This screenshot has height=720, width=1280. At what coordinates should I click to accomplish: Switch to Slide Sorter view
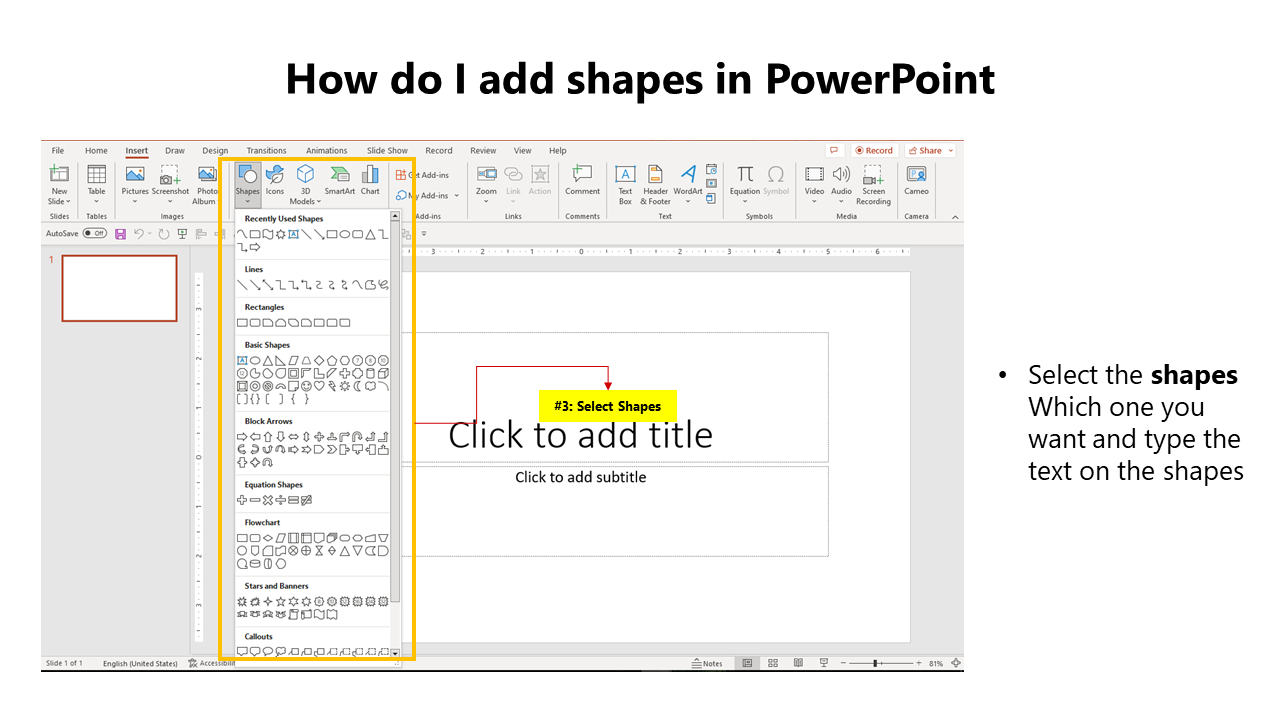(x=773, y=663)
